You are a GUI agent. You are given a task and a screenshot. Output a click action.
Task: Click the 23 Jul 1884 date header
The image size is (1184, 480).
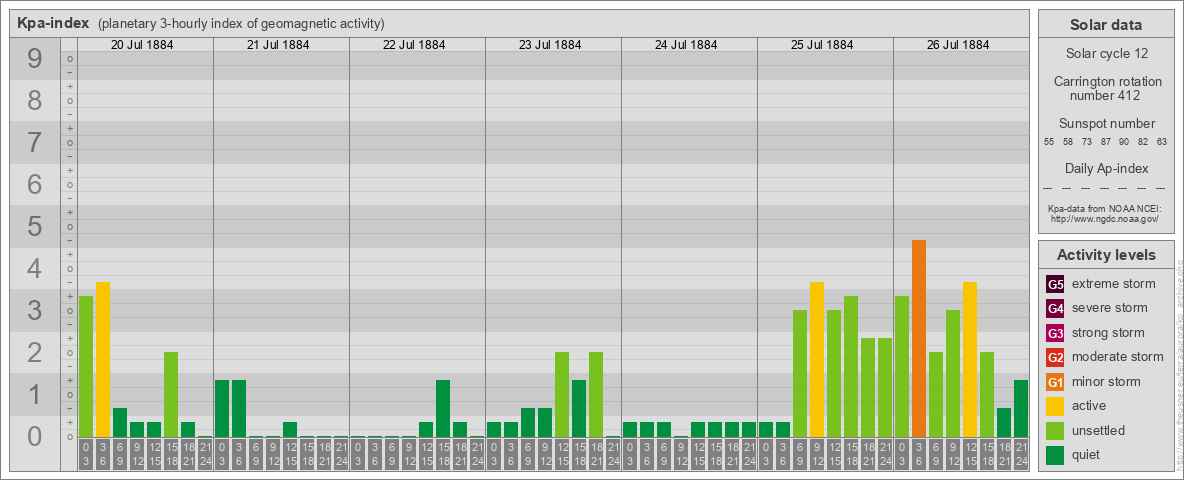550,45
